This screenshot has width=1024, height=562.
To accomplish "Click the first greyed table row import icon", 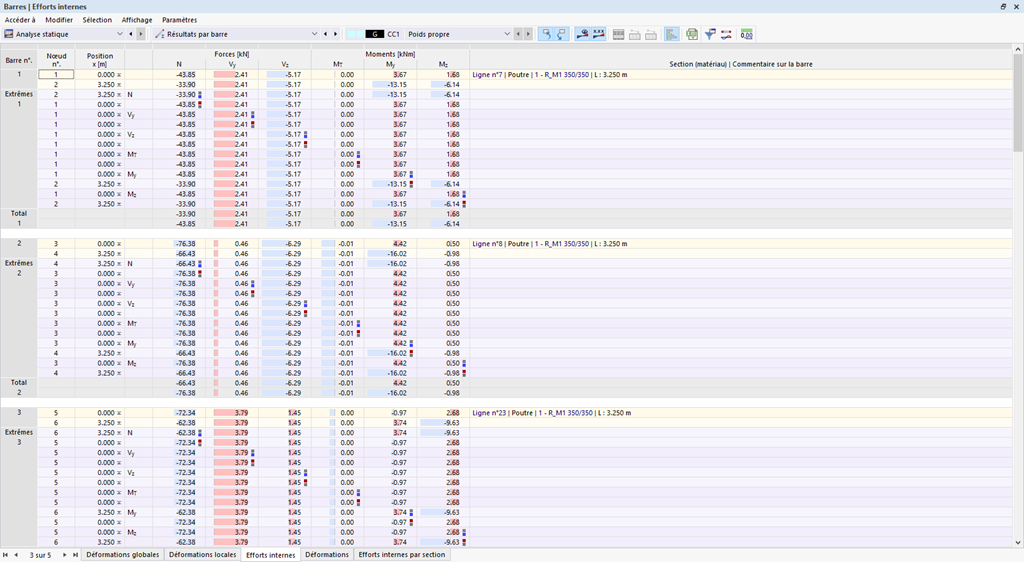I will 635,34.
